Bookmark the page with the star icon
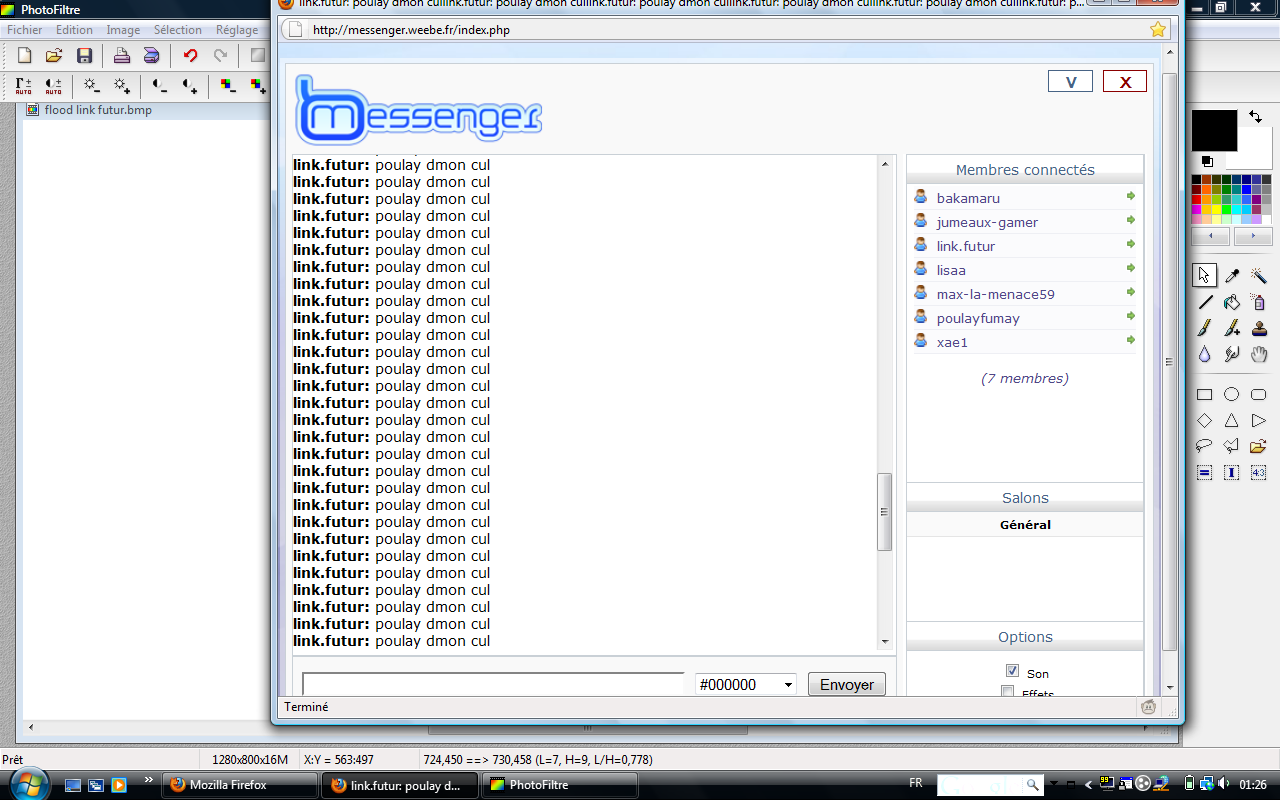This screenshot has width=1280, height=800. click(1157, 29)
